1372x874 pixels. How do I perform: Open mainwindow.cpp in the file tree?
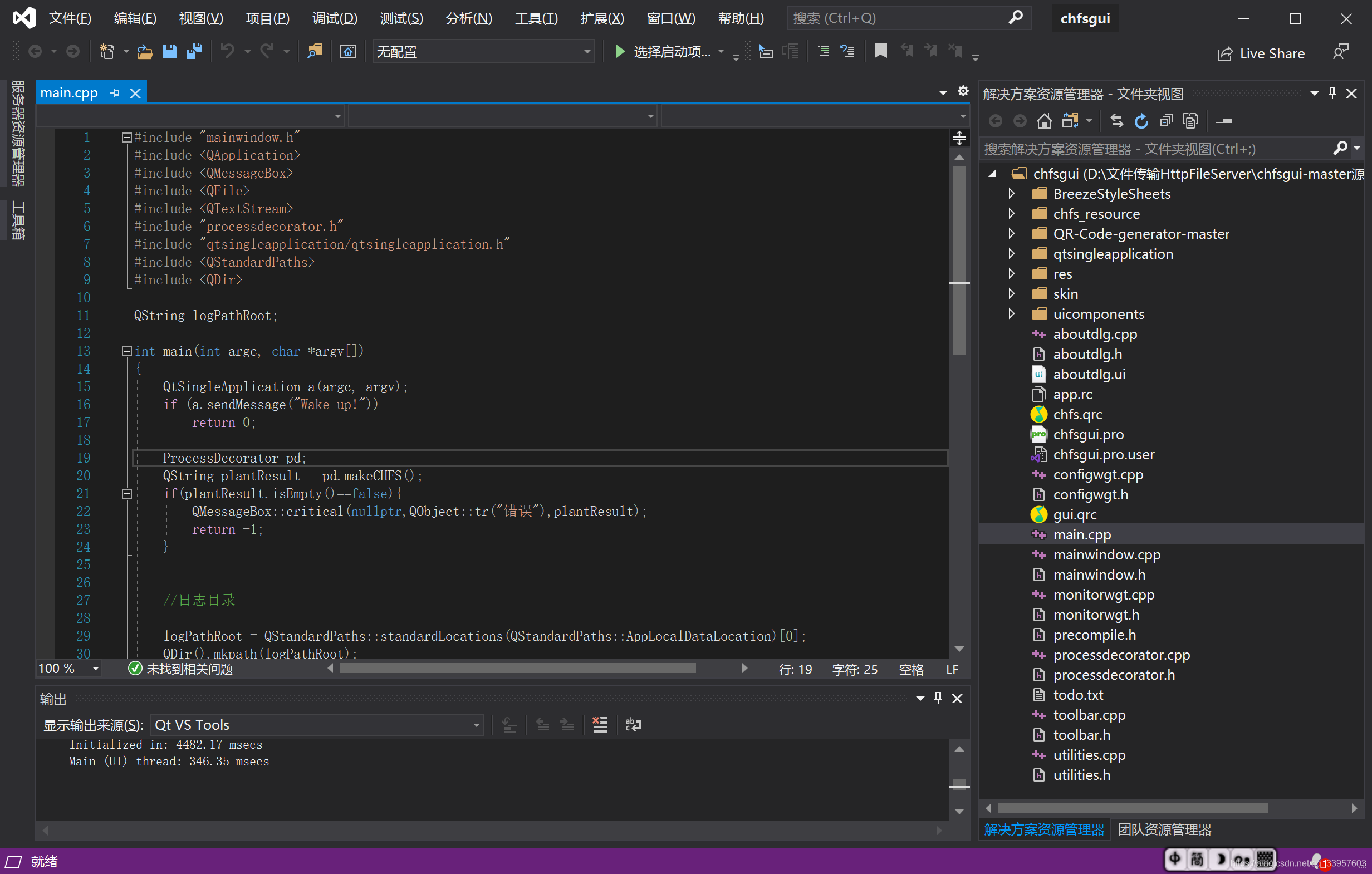click(1106, 554)
